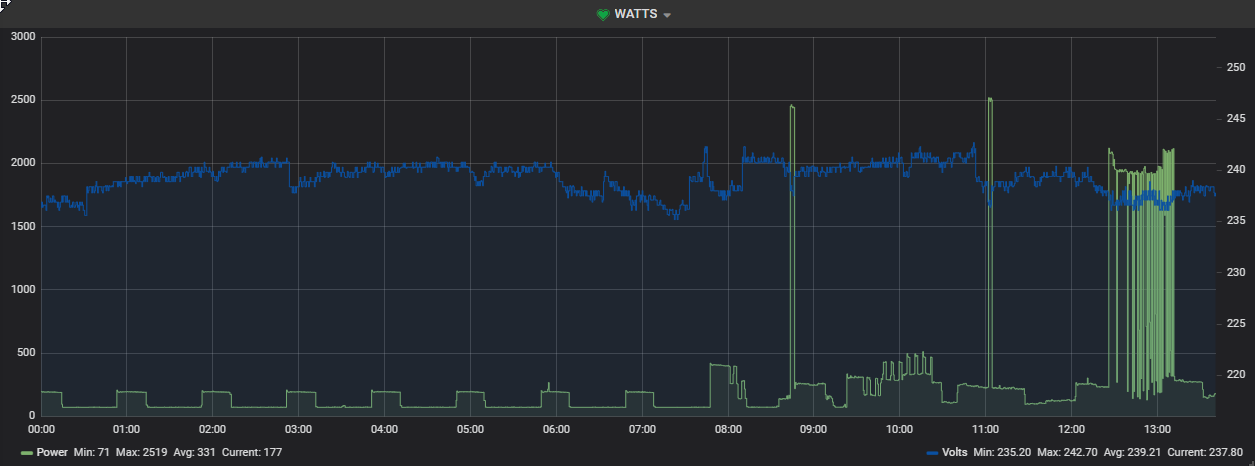Image resolution: width=1255 pixels, height=466 pixels.
Task: Click the green Power legend color swatch
Action: (27, 453)
